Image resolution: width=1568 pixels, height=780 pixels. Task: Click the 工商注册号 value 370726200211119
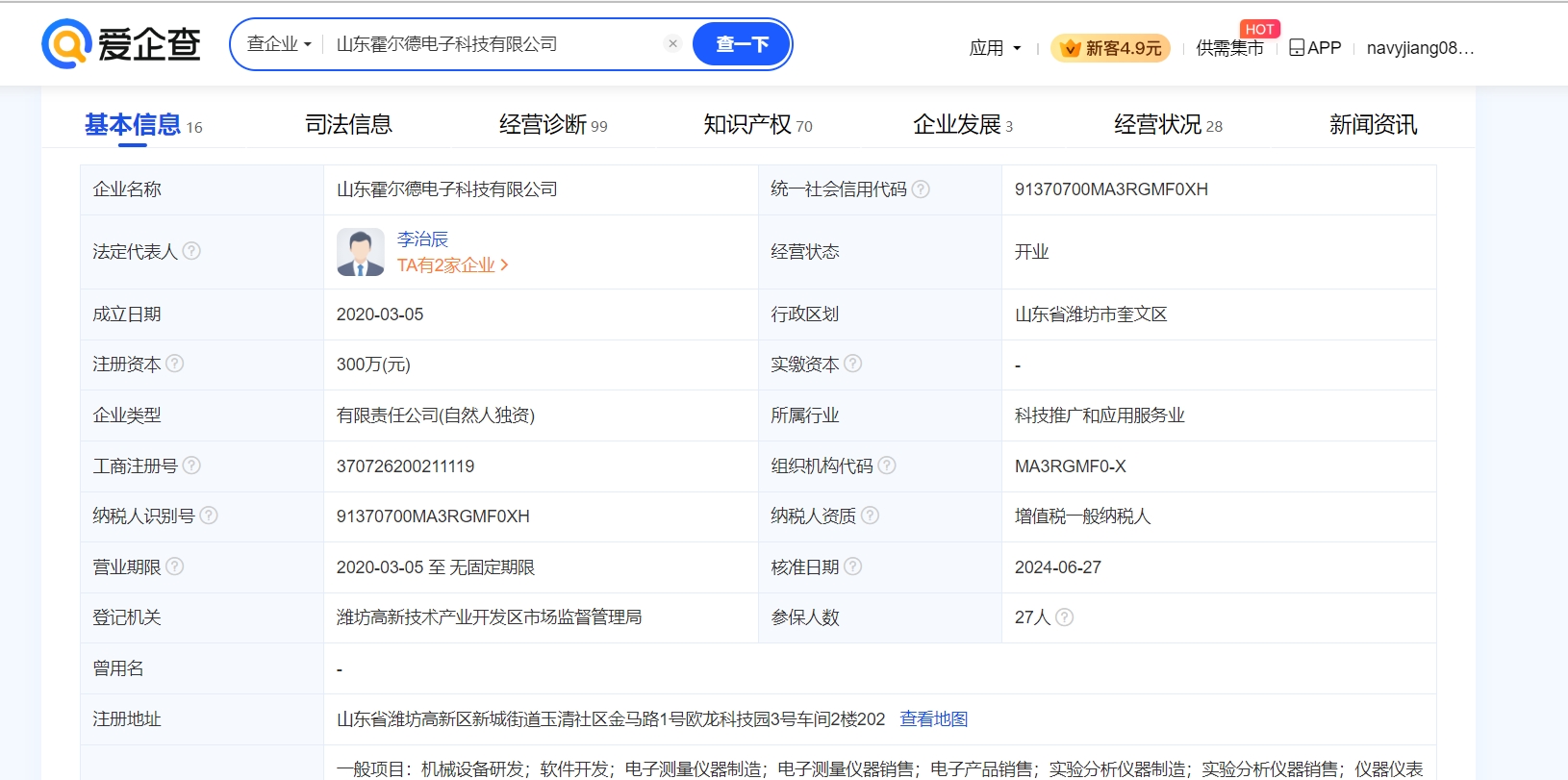(x=405, y=466)
